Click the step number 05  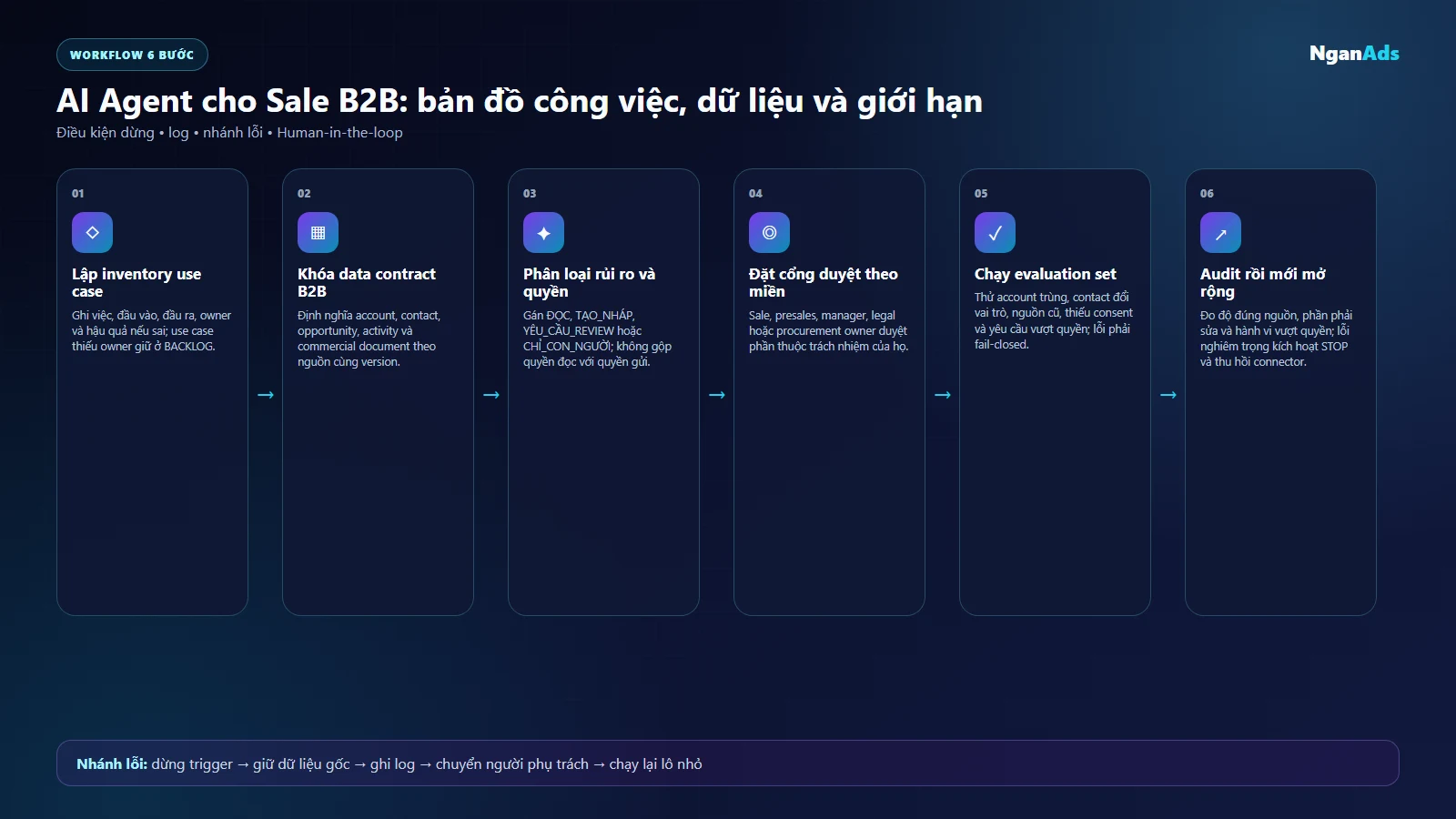click(981, 193)
